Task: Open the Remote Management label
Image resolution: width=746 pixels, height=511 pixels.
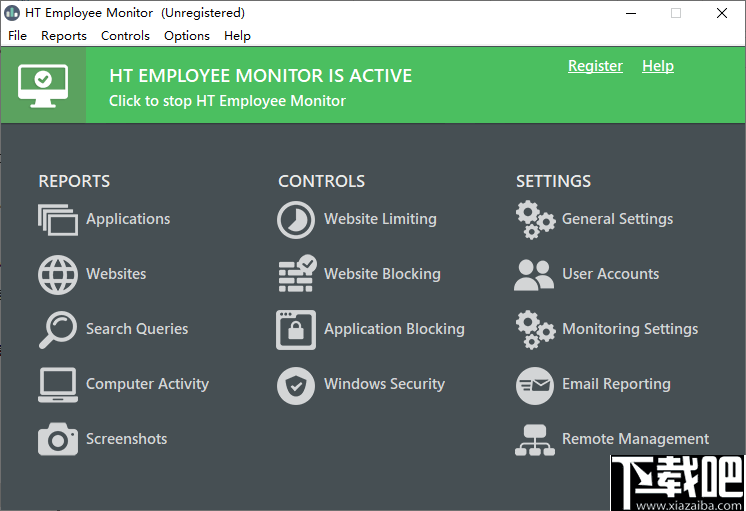Action: pos(636,439)
